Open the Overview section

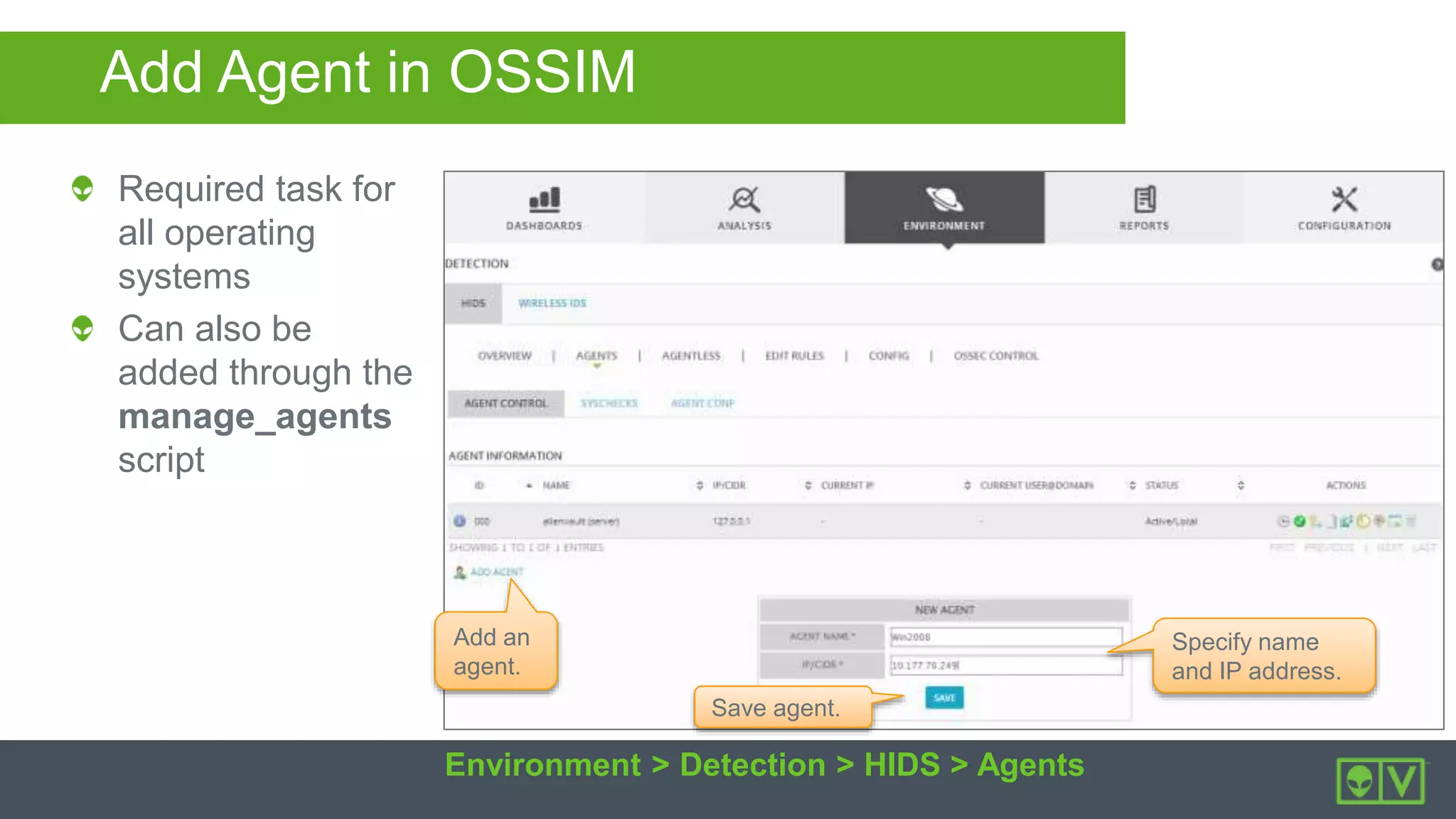click(505, 355)
